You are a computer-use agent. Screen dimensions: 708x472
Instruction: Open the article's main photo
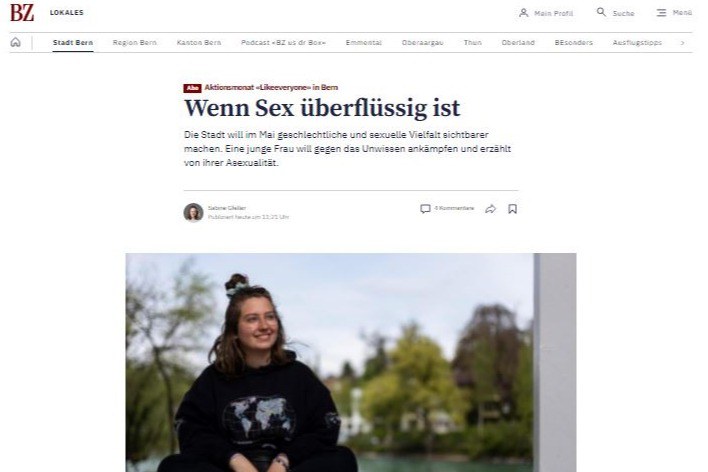(351, 362)
